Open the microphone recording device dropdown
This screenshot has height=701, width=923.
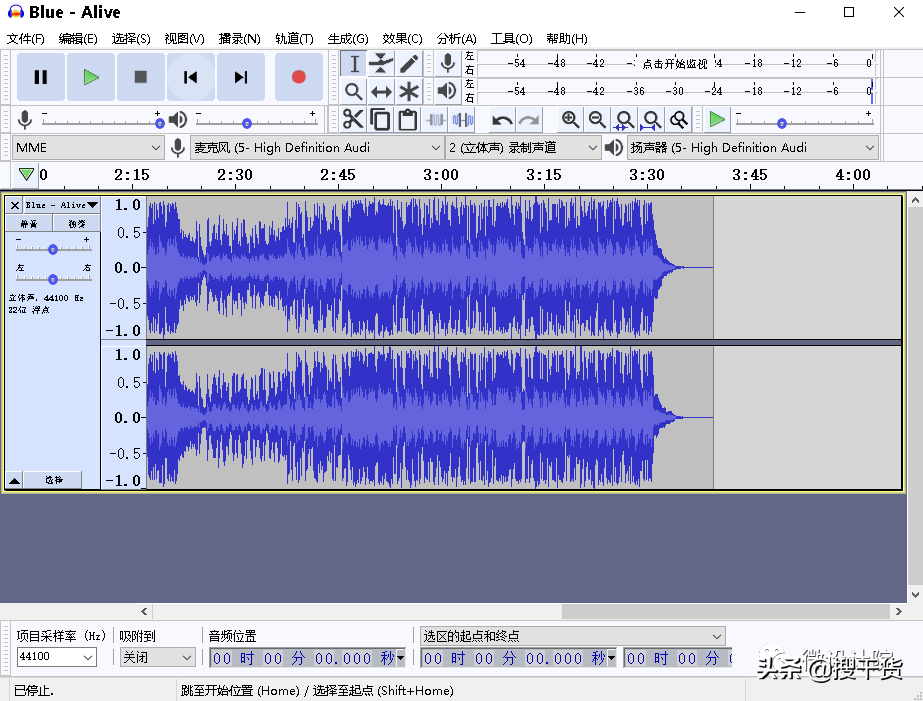click(317, 148)
